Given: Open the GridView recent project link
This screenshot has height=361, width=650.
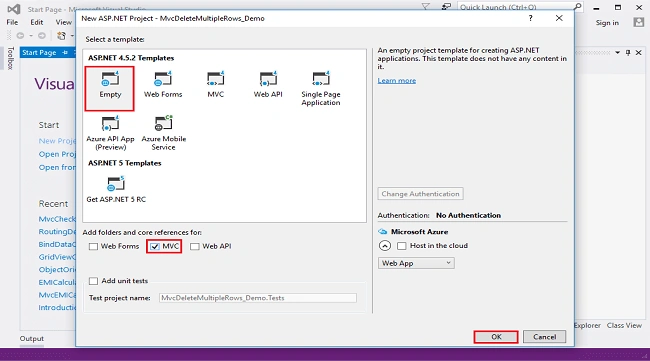Looking at the screenshot, I should [x=57, y=257].
